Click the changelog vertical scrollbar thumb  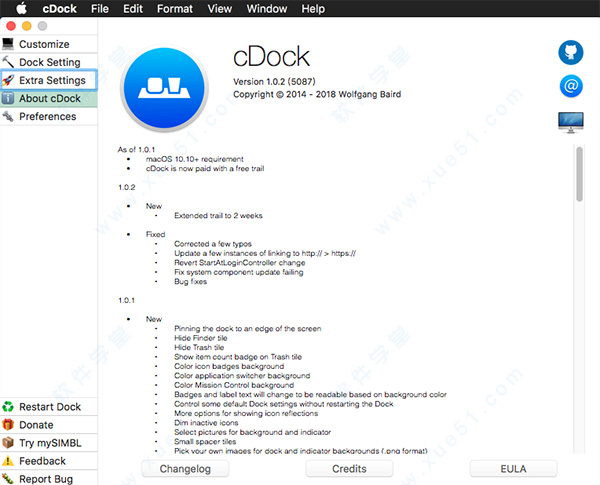click(579, 174)
